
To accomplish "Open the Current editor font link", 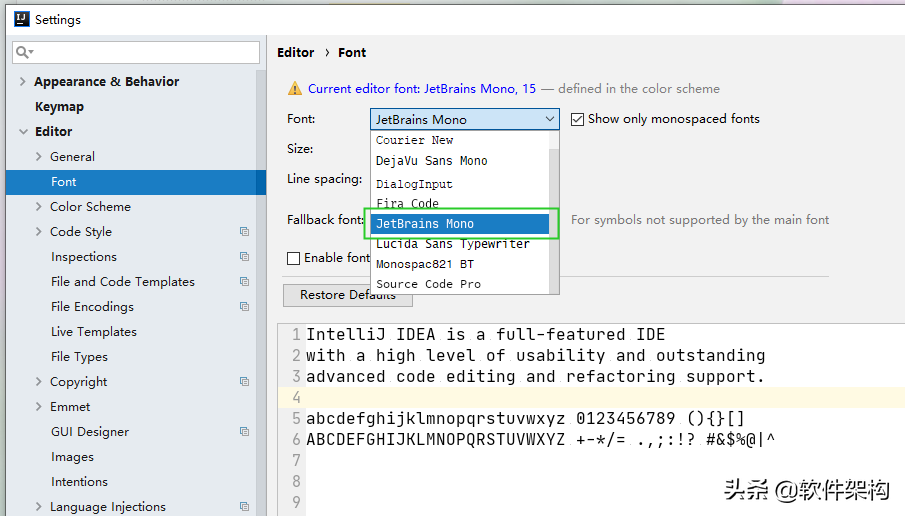I will point(421,89).
